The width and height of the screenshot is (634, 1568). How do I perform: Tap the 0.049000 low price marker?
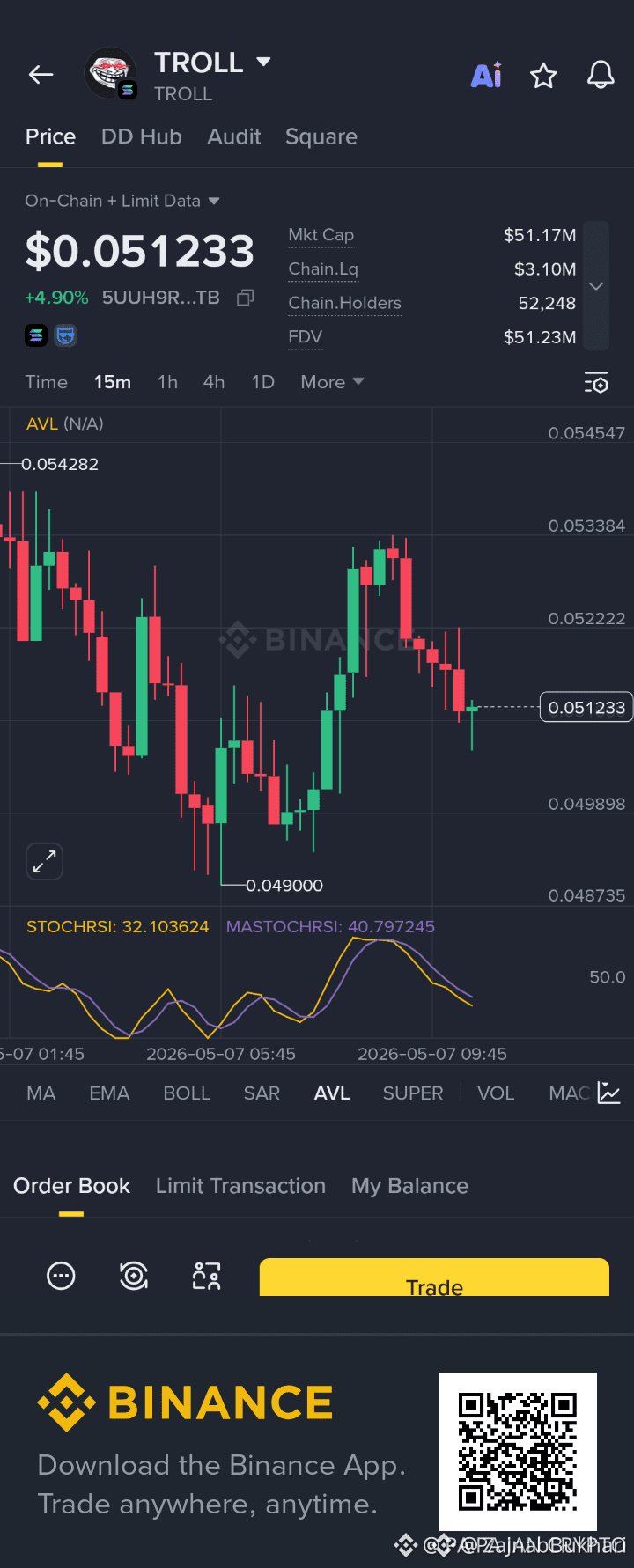[284, 885]
